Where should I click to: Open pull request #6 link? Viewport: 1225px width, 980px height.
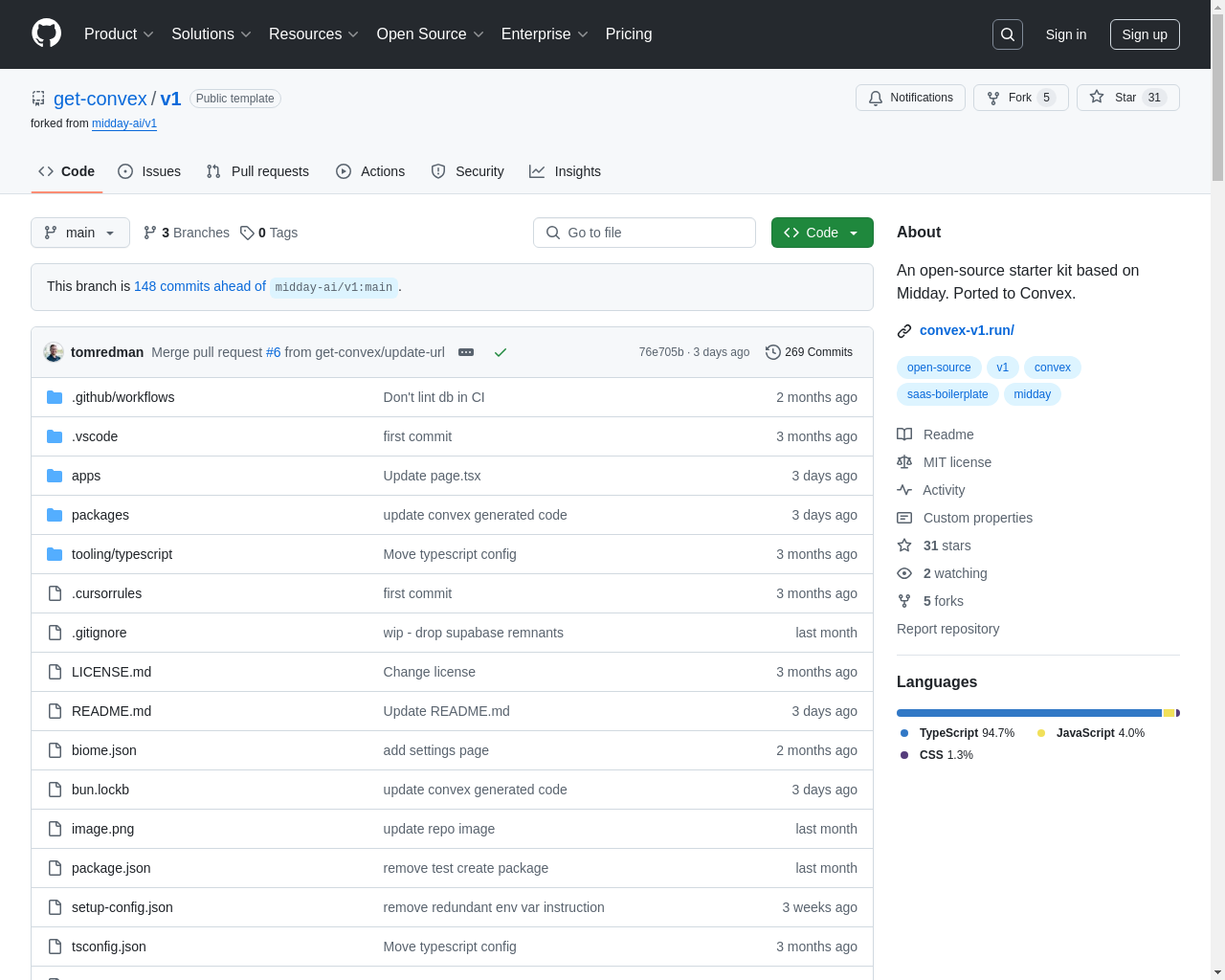point(274,352)
